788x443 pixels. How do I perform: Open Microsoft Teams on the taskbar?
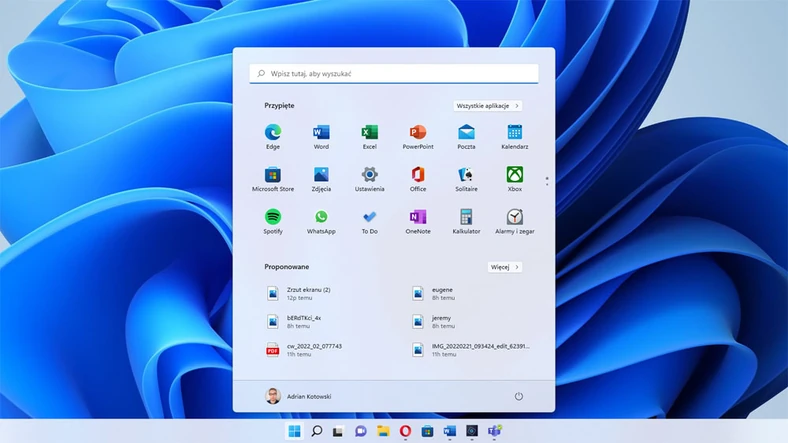click(x=494, y=431)
